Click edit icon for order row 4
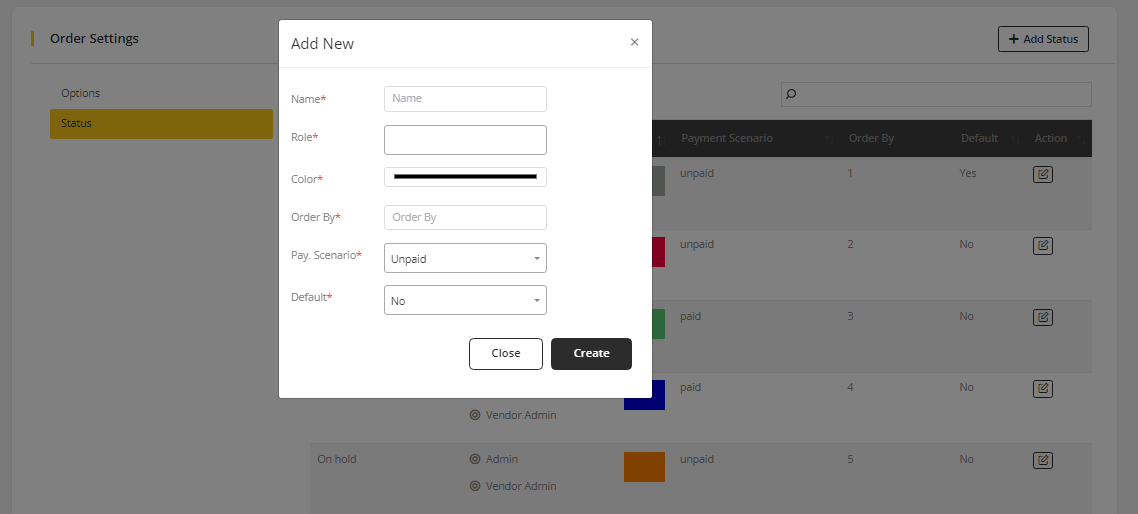This screenshot has width=1138, height=514. pyautogui.click(x=1042, y=388)
